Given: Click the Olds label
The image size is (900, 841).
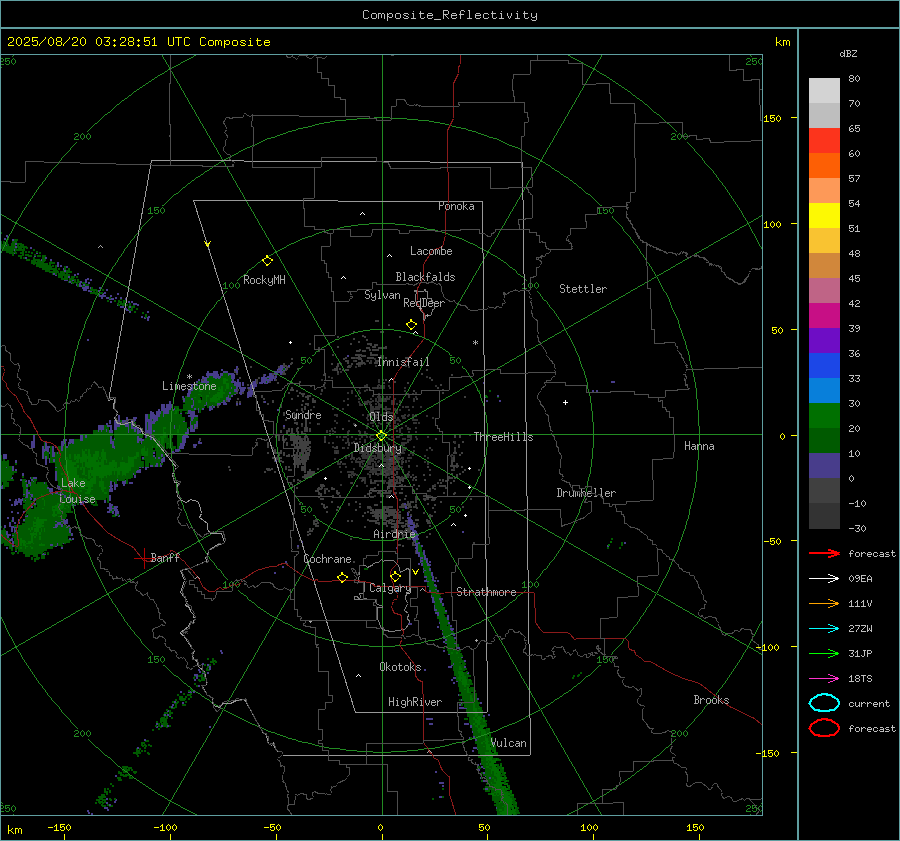Looking at the screenshot, I should click(381, 416).
